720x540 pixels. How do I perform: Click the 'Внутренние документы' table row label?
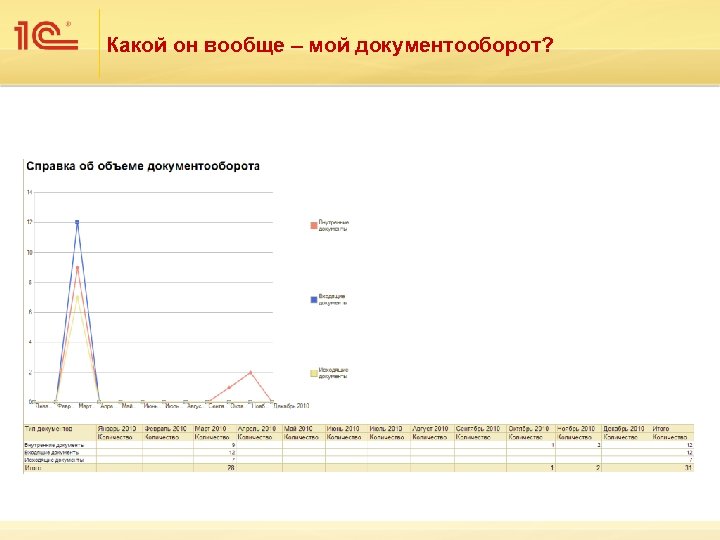coord(54,445)
